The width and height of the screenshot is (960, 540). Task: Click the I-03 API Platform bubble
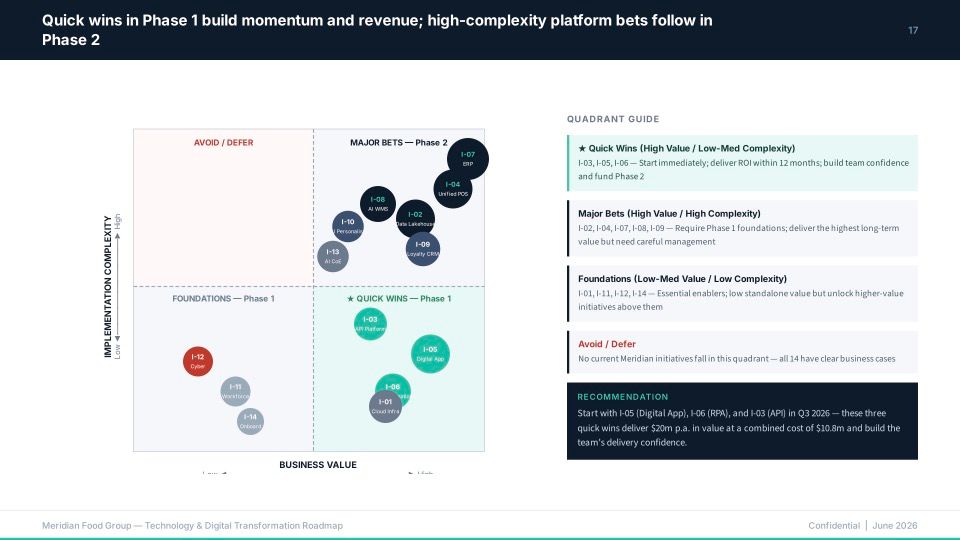(370, 324)
